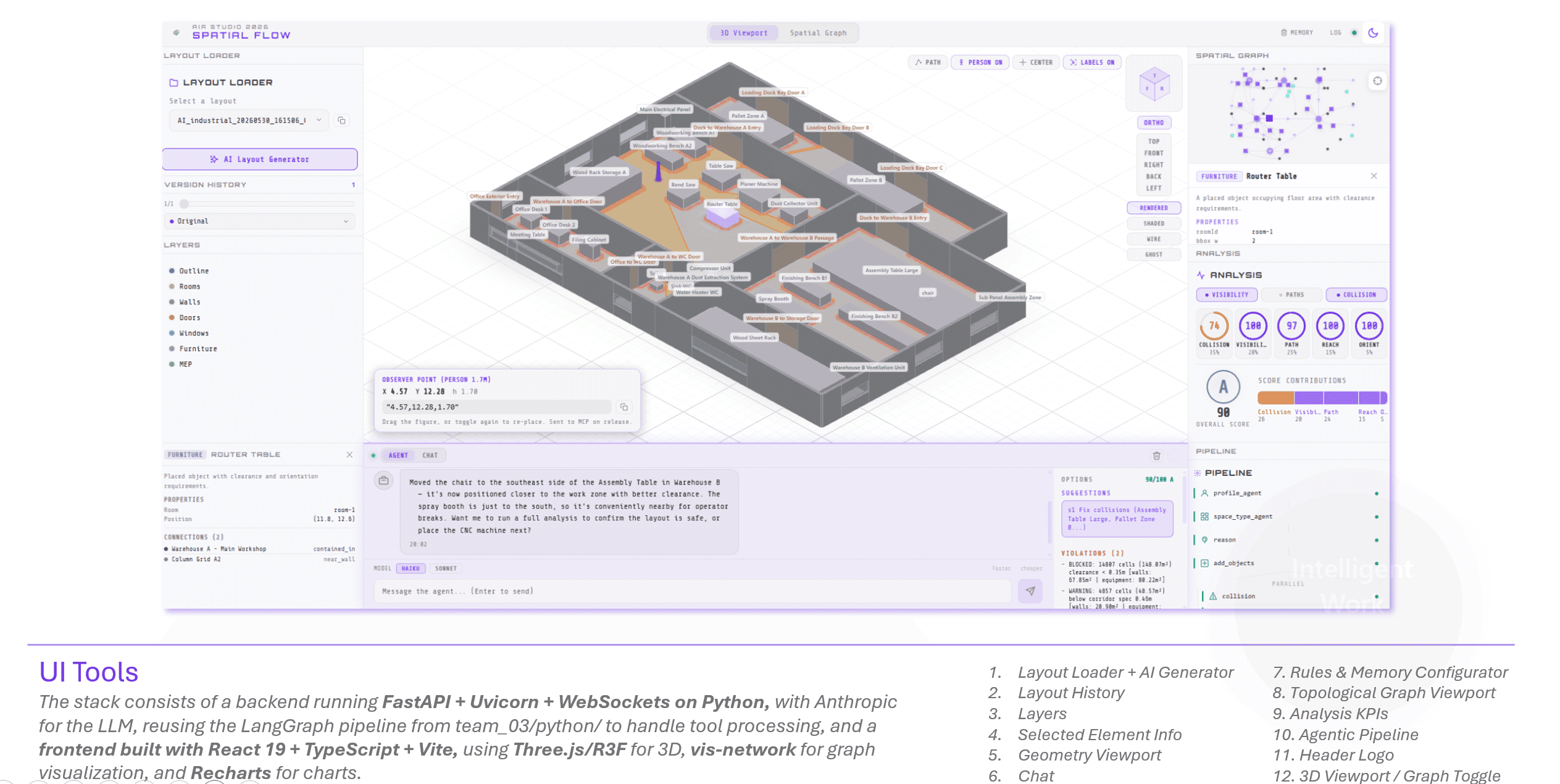1560x784 pixels.
Task: Send the chat message arrow
Action: click(1030, 591)
